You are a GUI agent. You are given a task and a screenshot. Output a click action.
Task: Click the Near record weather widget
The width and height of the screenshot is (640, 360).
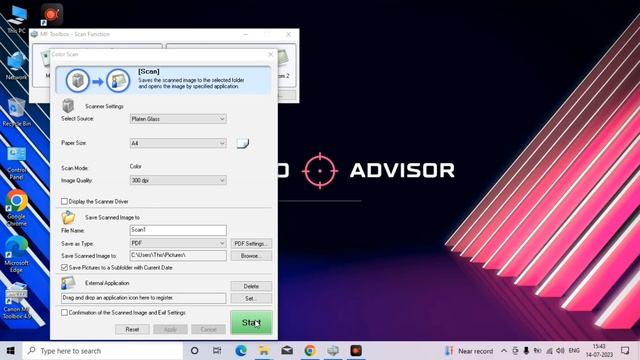click(469, 351)
